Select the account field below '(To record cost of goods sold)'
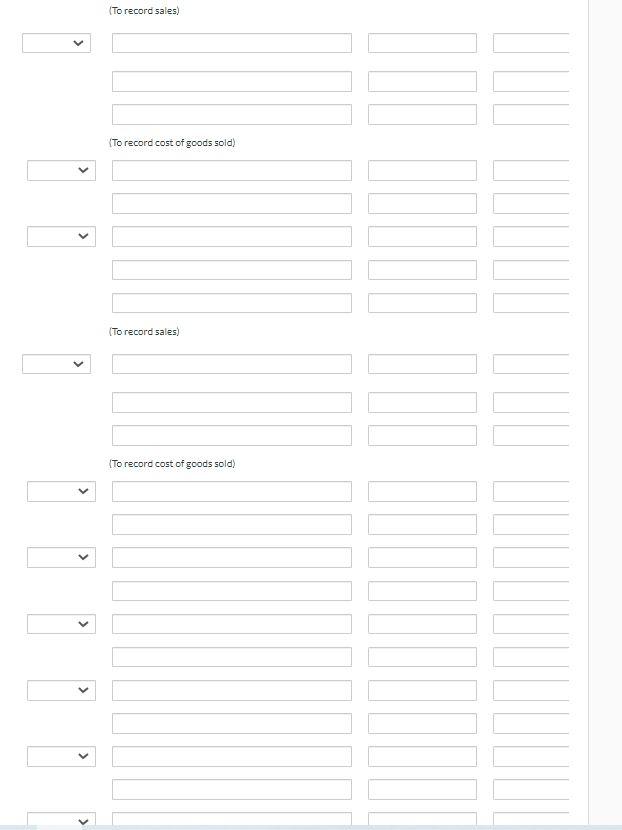 231,170
